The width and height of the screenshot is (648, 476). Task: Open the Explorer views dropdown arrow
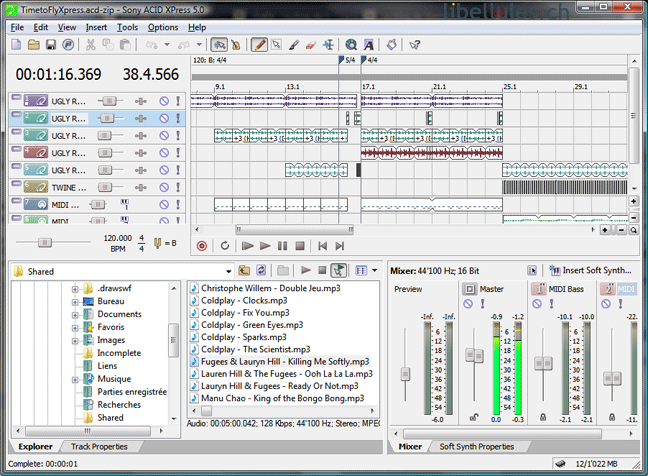pyautogui.click(x=374, y=271)
